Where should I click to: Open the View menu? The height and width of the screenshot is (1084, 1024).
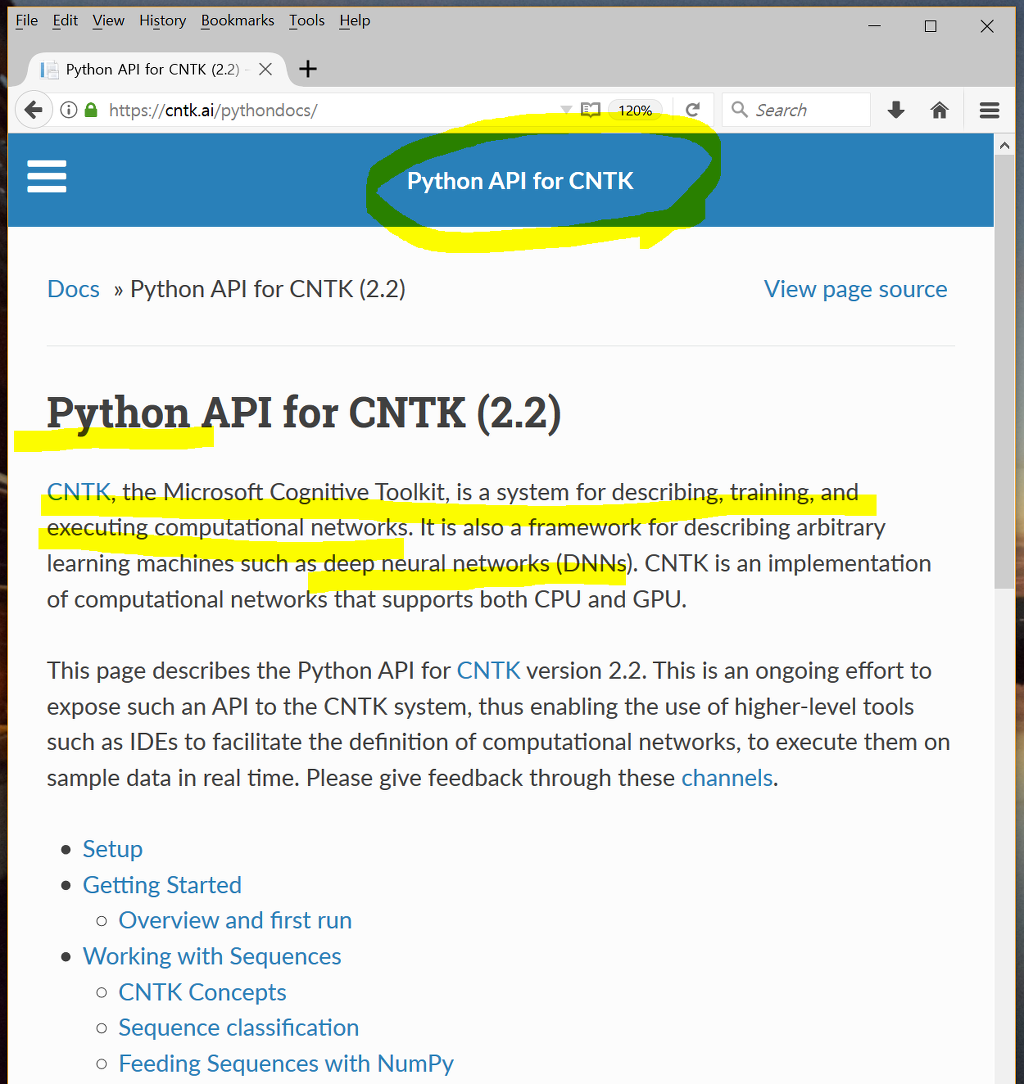pyautogui.click(x=109, y=21)
